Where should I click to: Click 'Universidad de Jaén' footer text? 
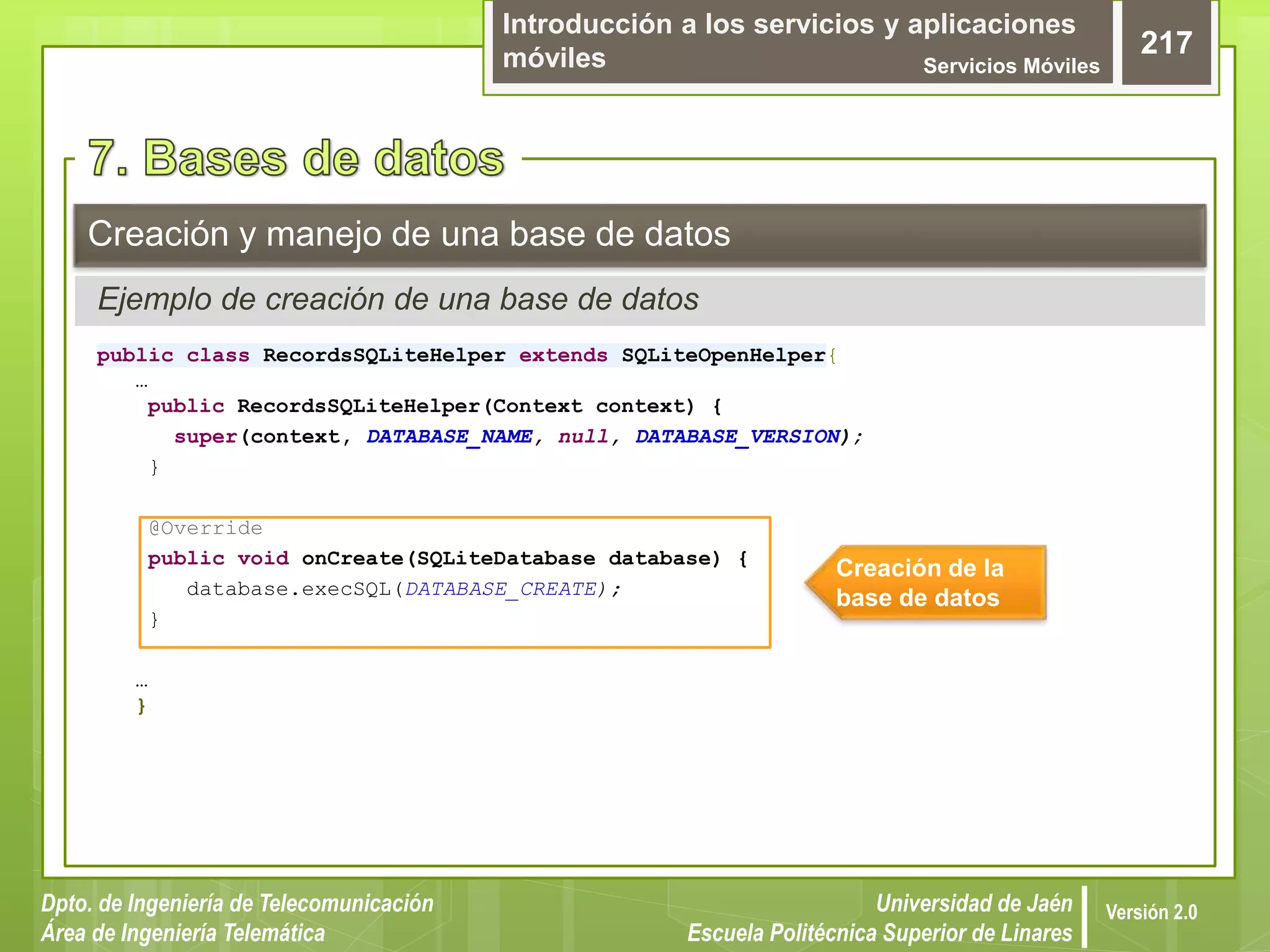click(x=974, y=903)
